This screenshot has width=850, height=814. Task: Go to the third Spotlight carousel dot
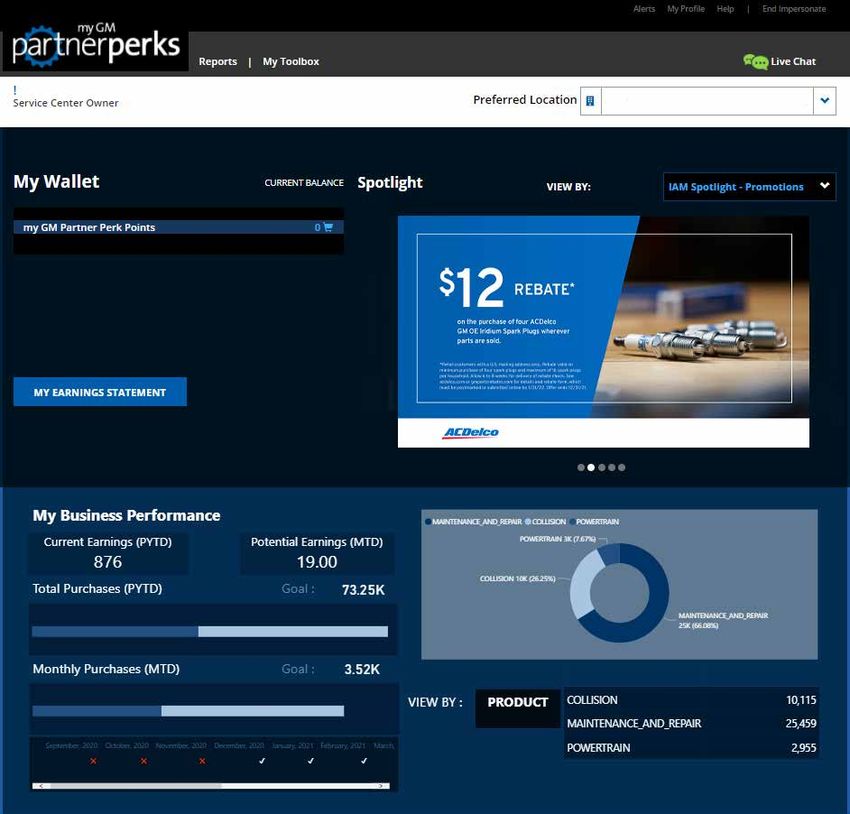tap(601, 468)
